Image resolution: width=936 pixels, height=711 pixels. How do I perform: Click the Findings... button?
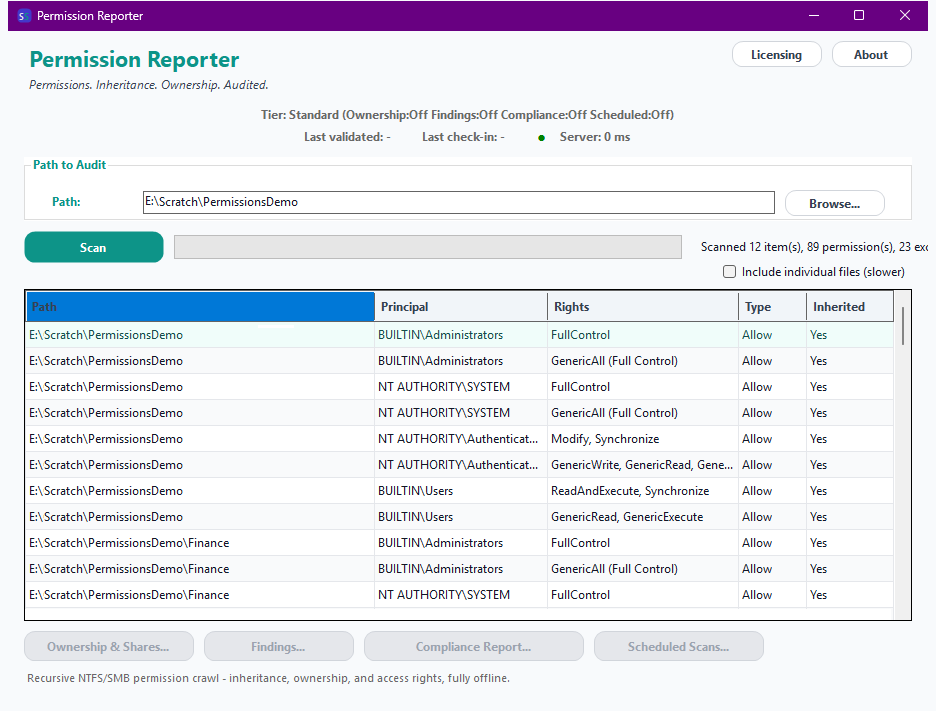pyautogui.click(x=279, y=647)
